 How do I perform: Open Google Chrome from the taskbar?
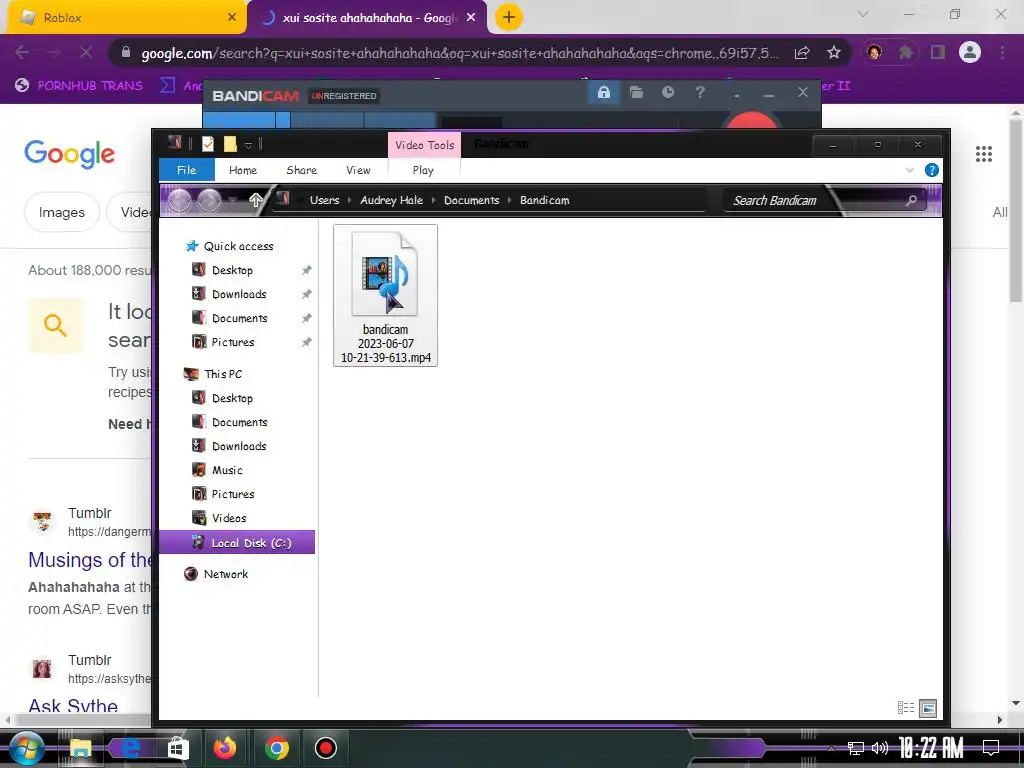click(277, 747)
